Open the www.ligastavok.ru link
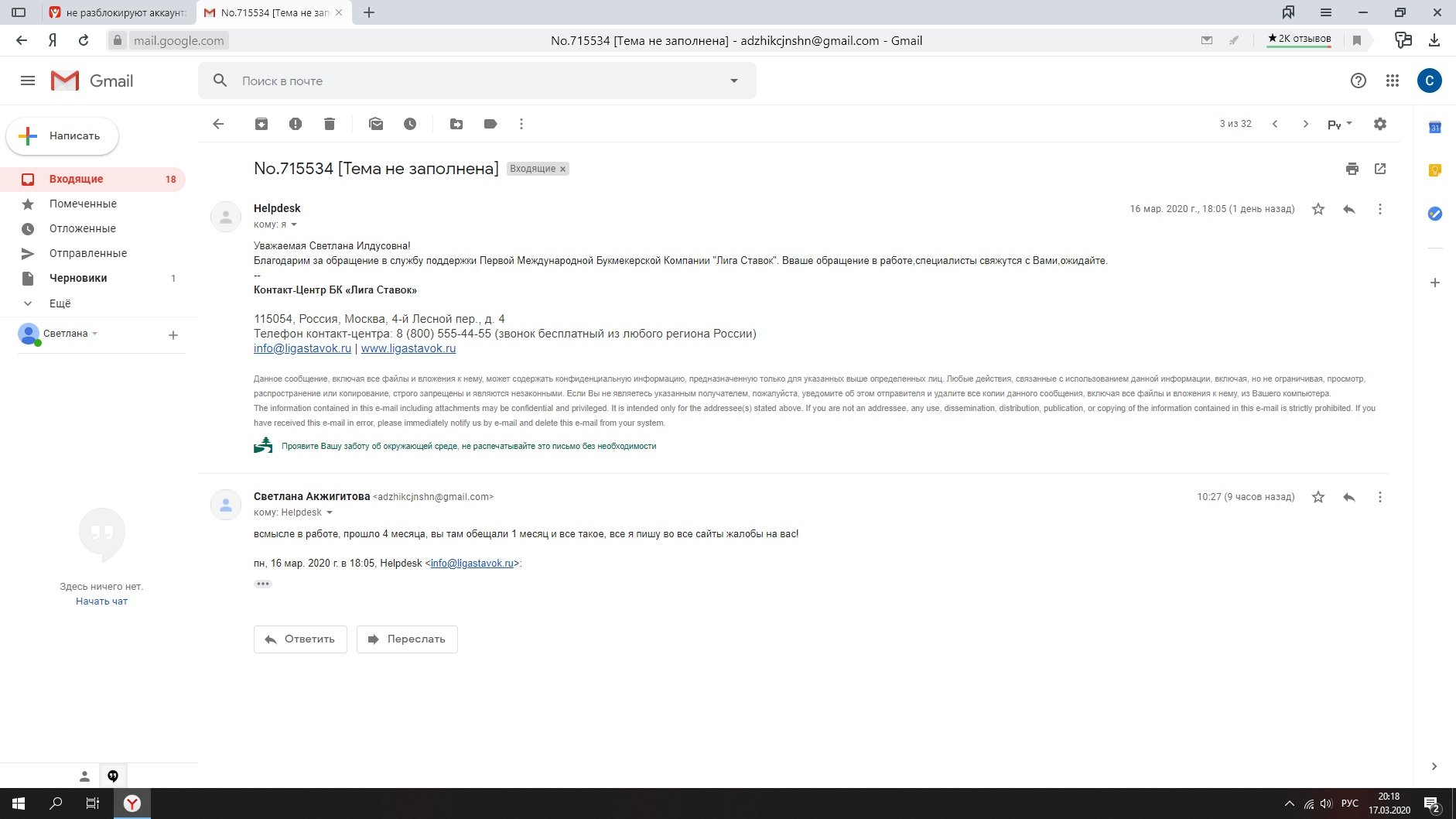This screenshot has width=1456, height=819. coord(408,348)
